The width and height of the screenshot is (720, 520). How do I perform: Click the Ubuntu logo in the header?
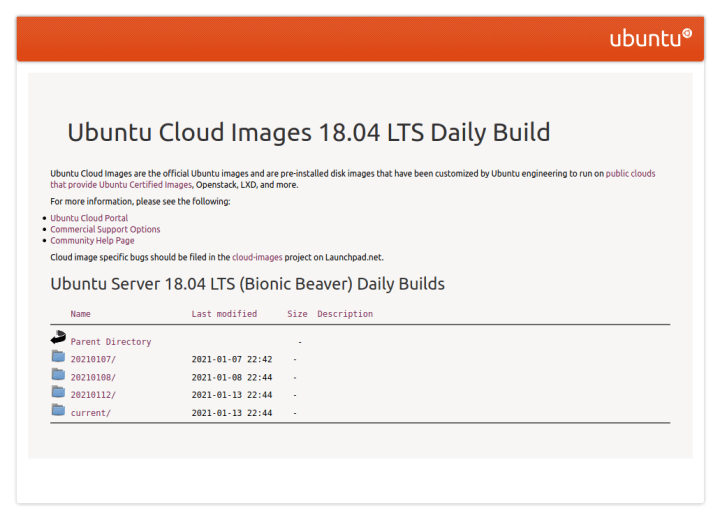pyautogui.click(x=650, y=38)
